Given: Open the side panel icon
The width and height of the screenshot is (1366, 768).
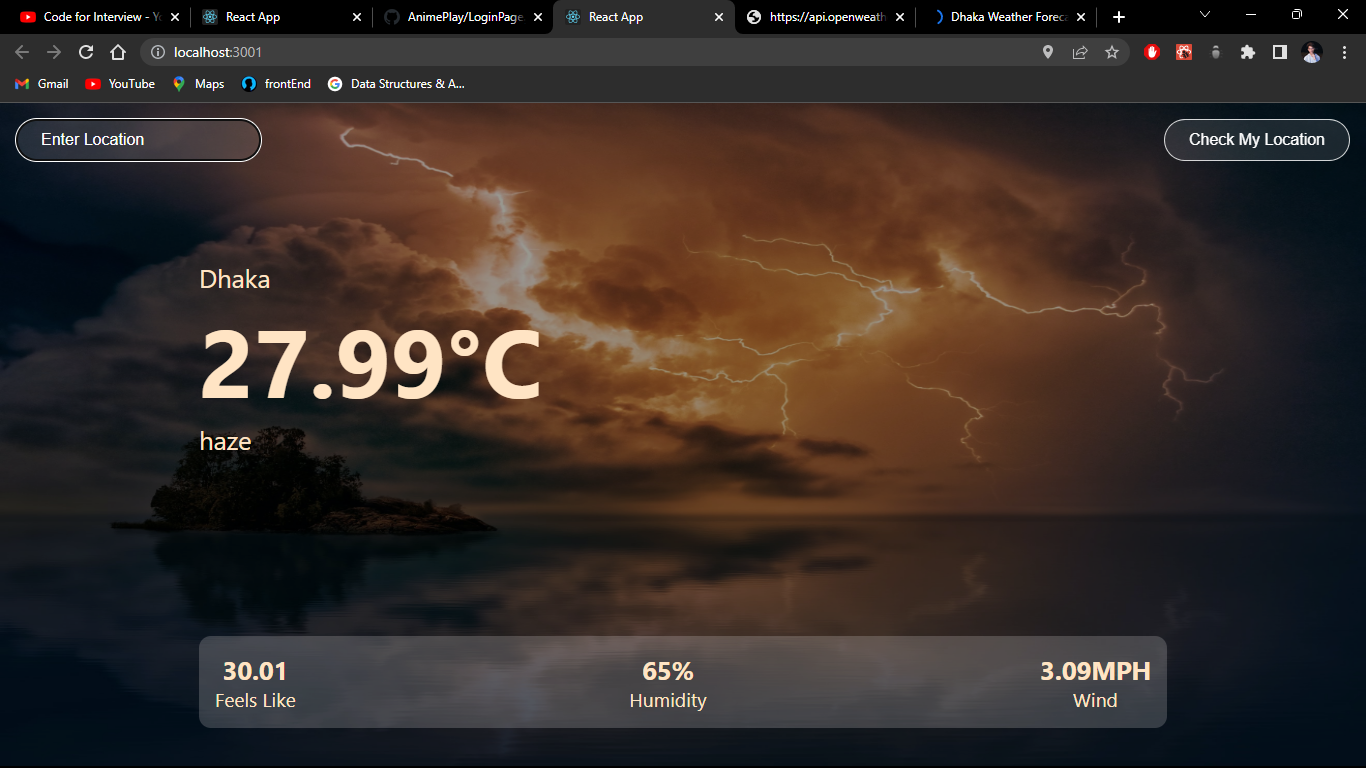Looking at the screenshot, I should coord(1279,51).
